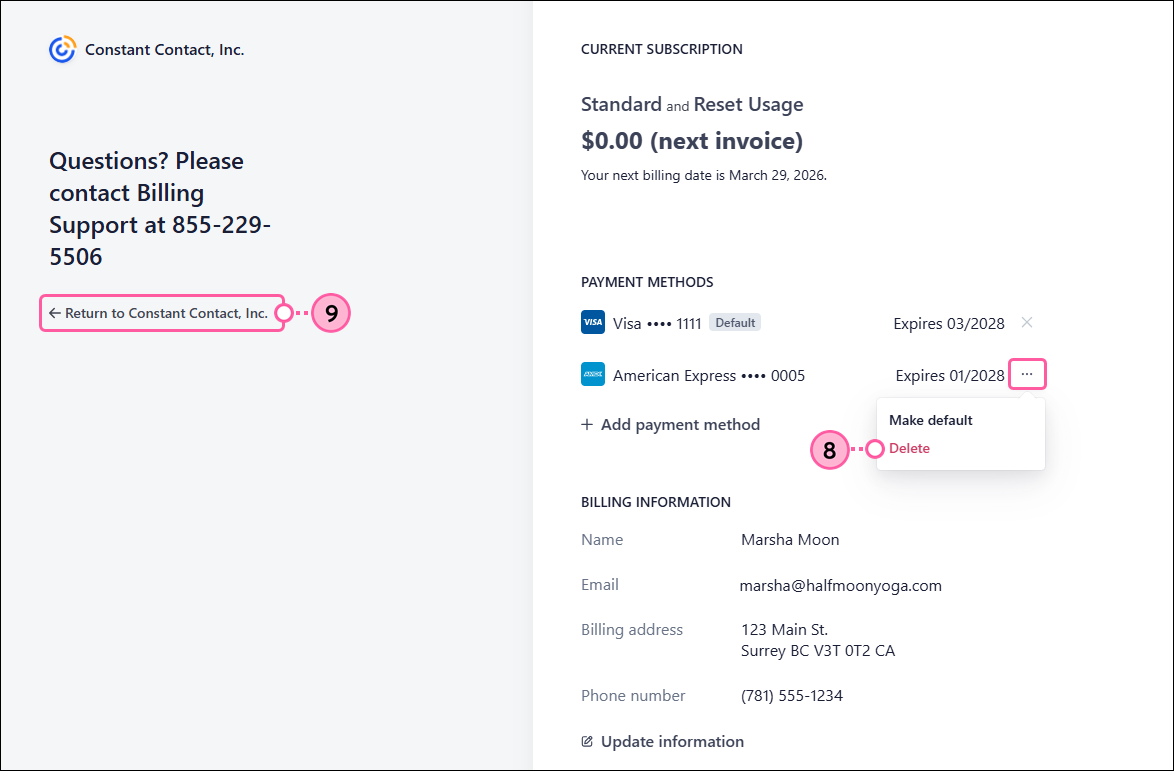Click the left arrow in the return link

pyautogui.click(x=54, y=313)
